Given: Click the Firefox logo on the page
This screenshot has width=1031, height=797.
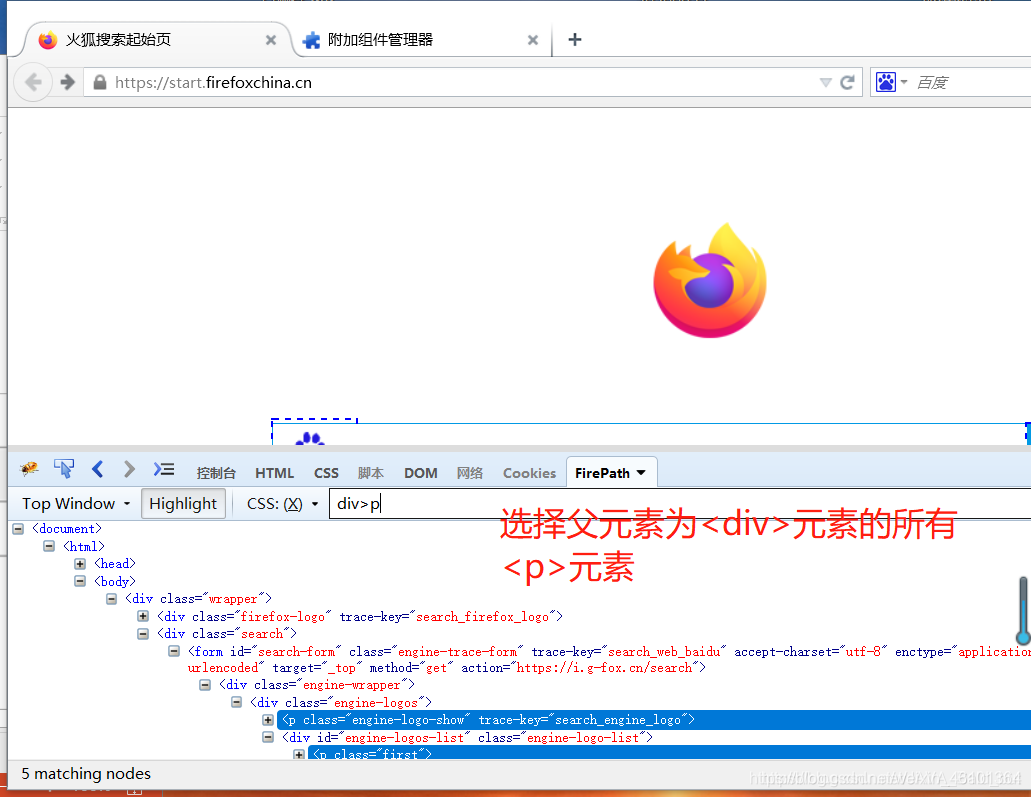Looking at the screenshot, I should click(x=710, y=280).
